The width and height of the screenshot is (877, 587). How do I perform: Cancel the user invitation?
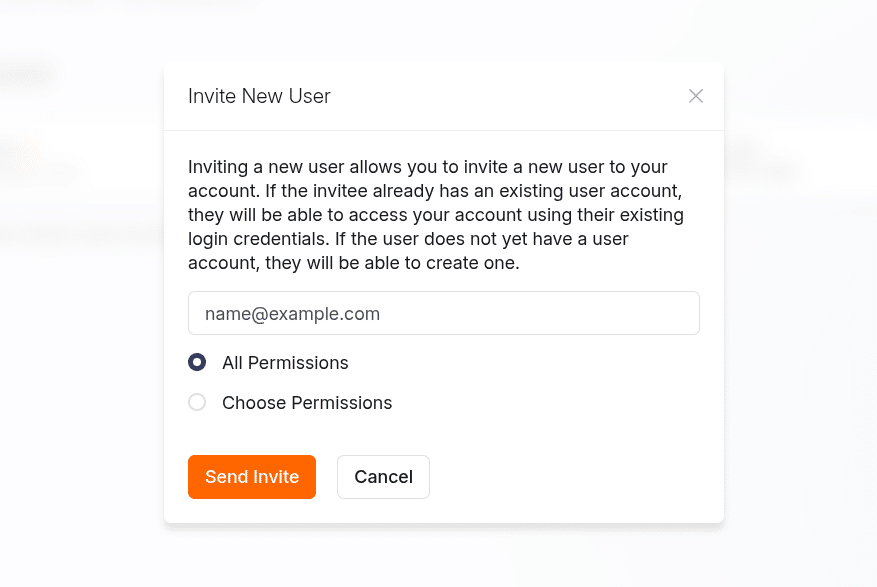coord(383,477)
